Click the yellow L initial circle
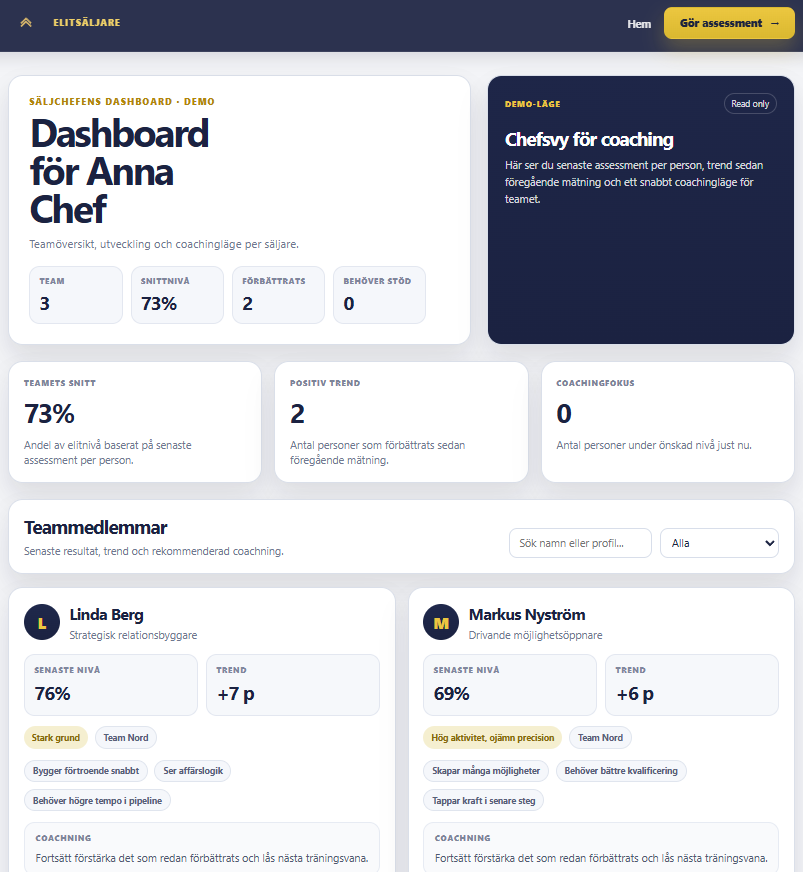The width and height of the screenshot is (803, 872). coord(41,622)
